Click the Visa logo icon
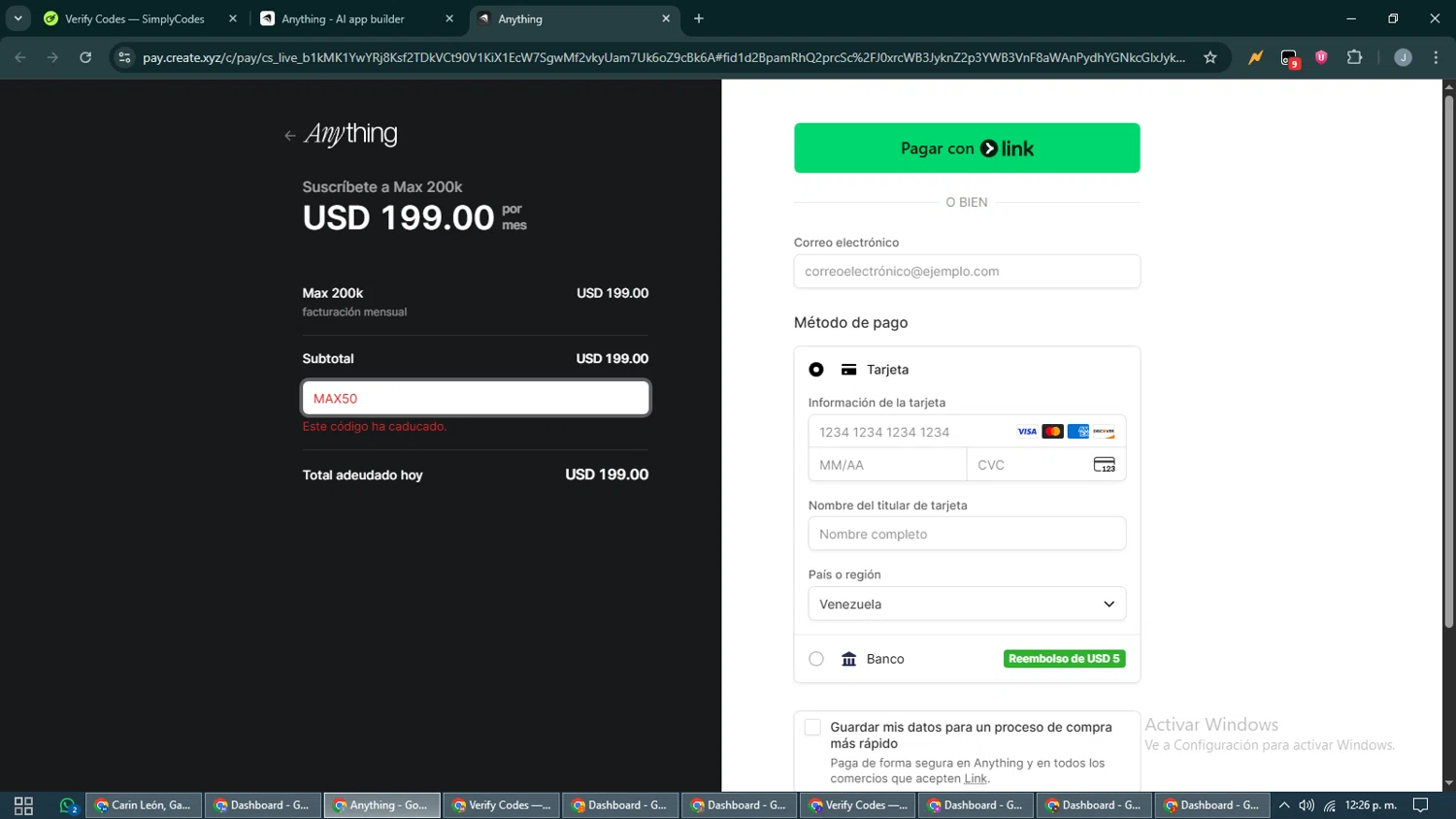1456x819 pixels. pos(1027,432)
